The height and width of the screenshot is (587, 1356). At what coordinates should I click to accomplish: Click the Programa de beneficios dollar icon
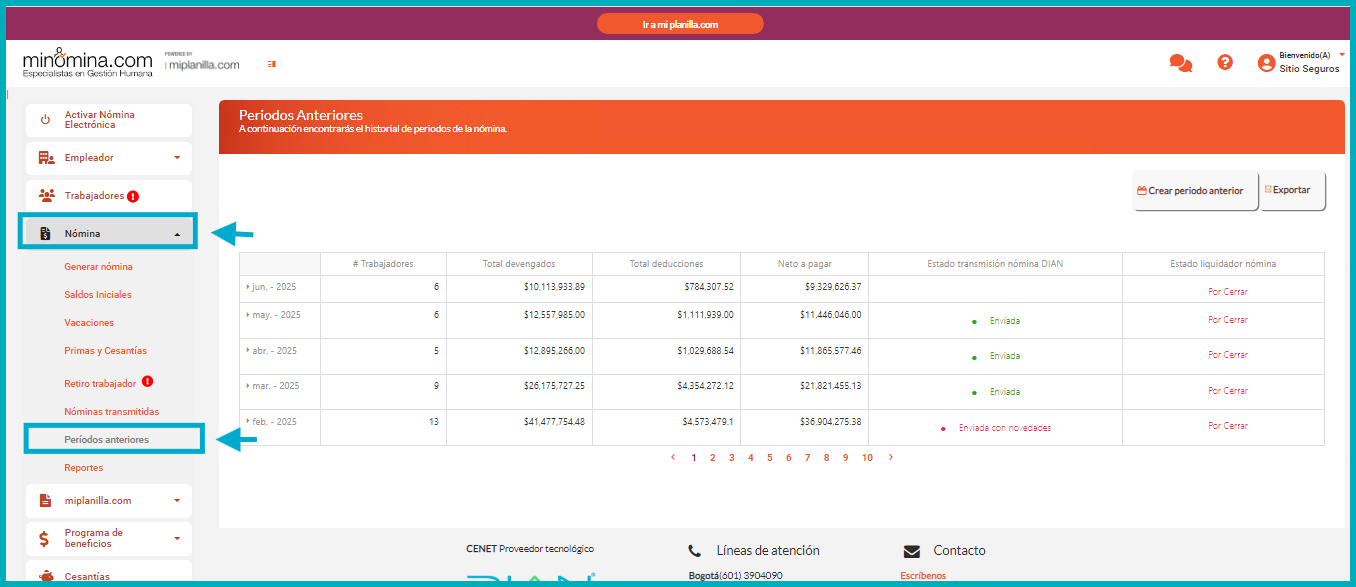click(45, 539)
